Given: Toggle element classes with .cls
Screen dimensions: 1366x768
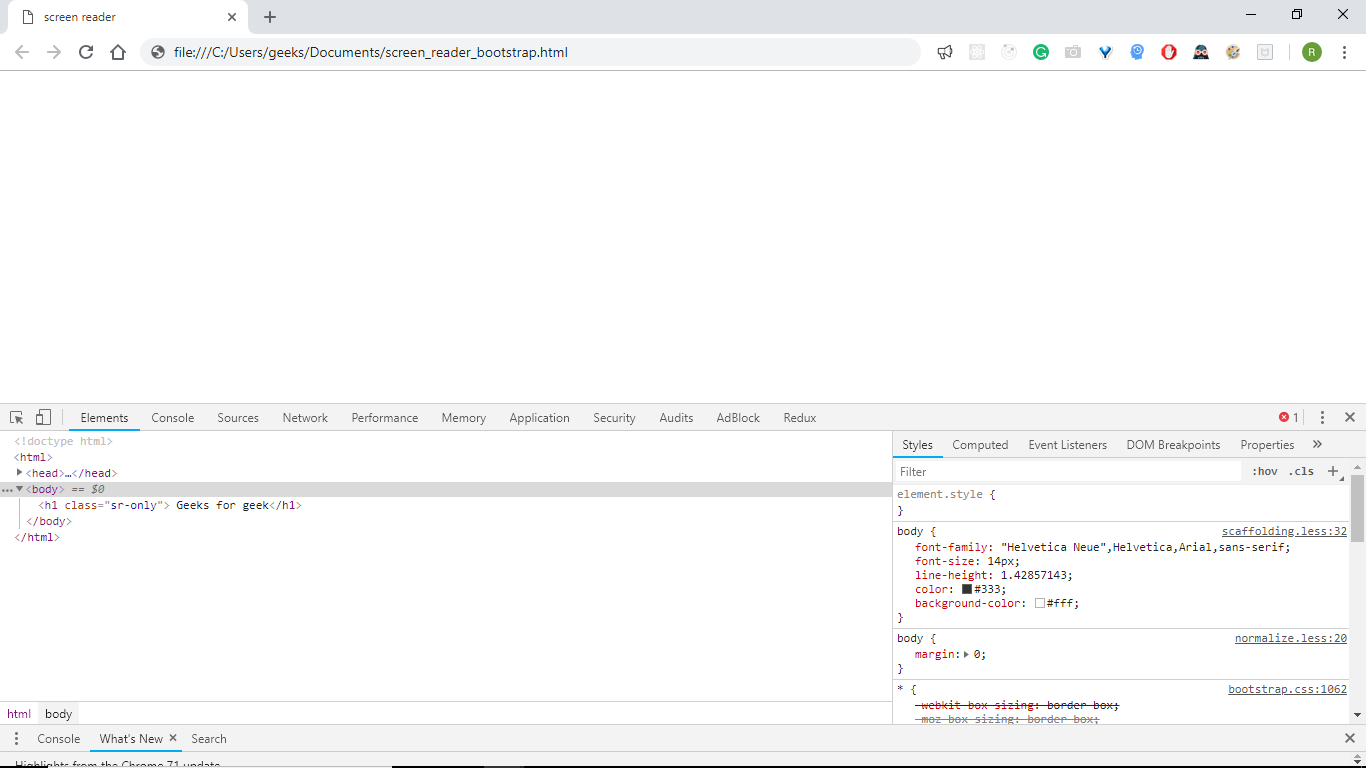Looking at the screenshot, I should coord(1301,471).
